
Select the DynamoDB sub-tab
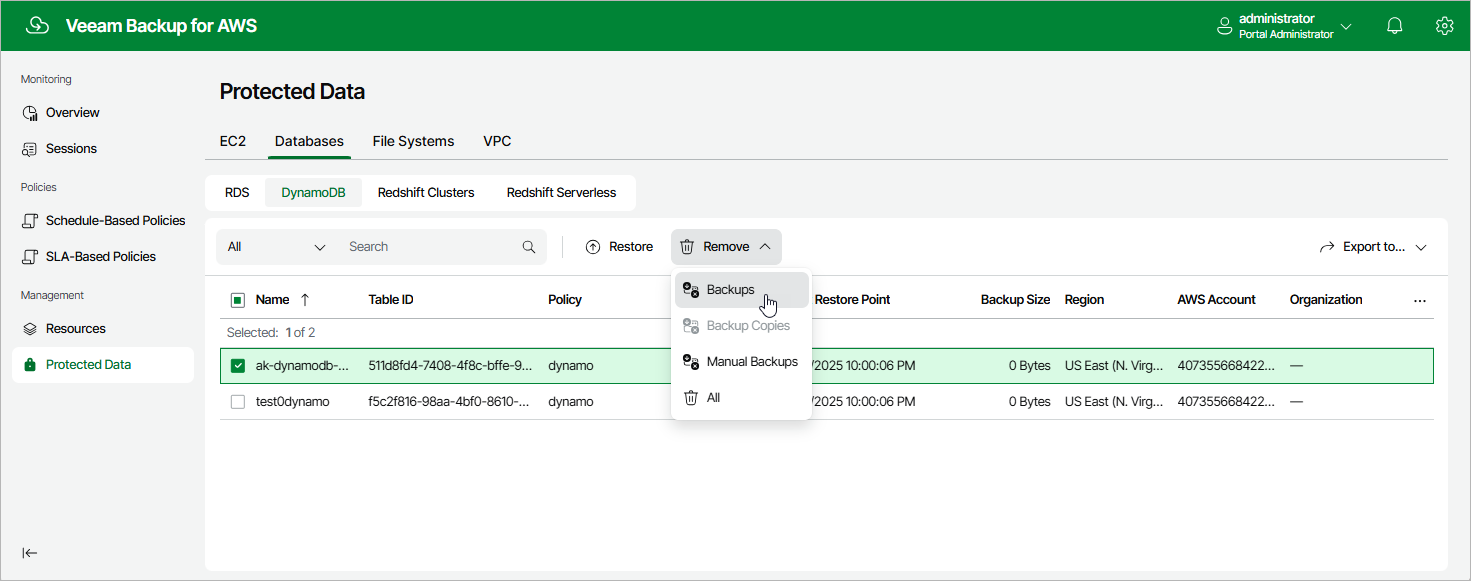coord(313,193)
